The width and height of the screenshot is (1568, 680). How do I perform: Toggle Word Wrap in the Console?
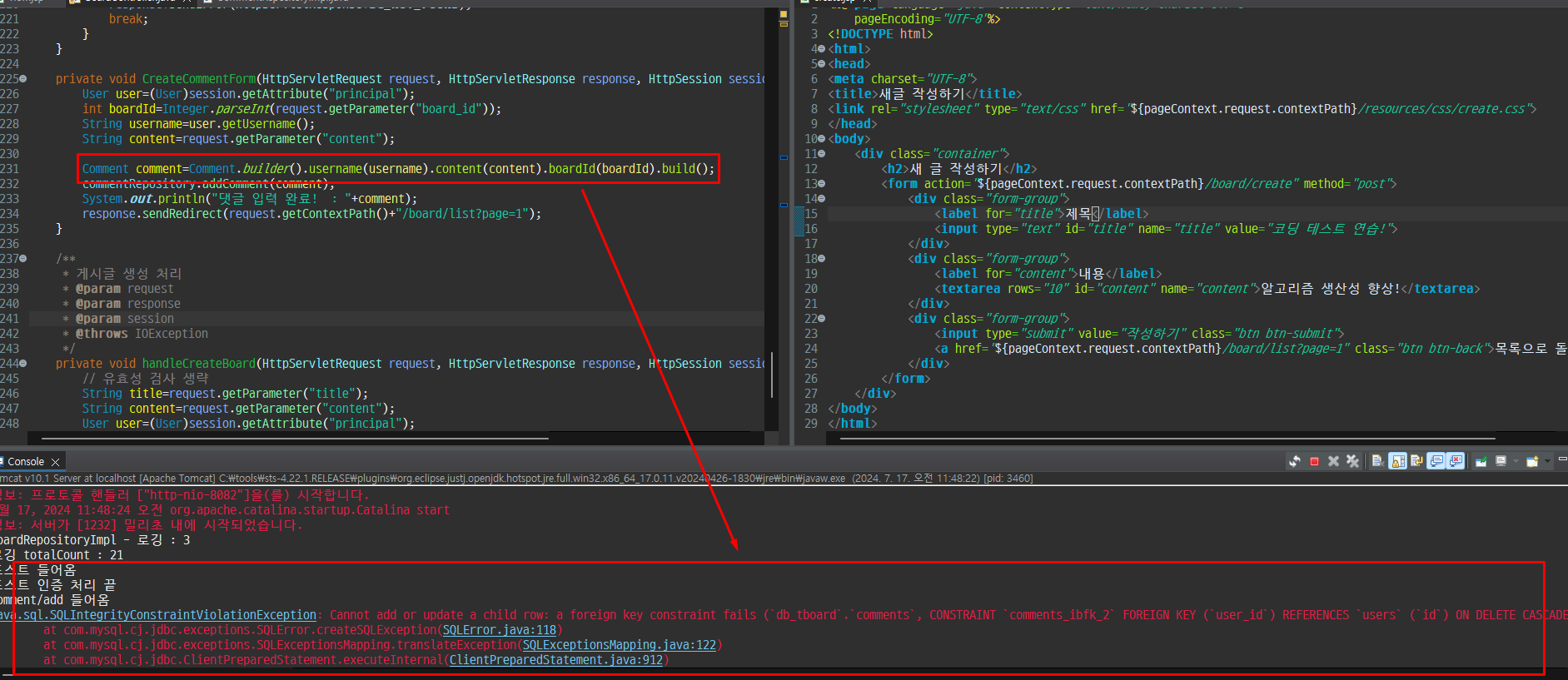coord(1416,461)
